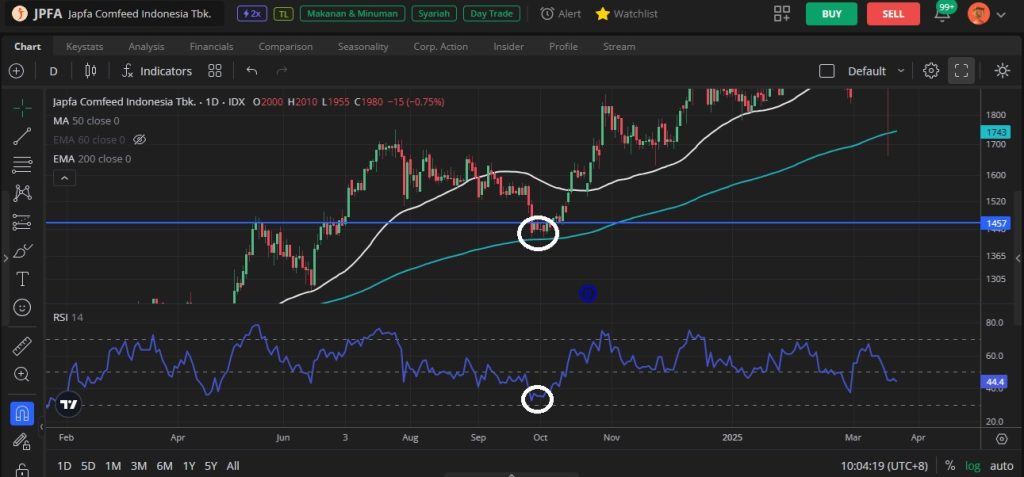Collapse the indicator legend chevron
This screenshot has width=1024, height=477.
coord(65,177)
